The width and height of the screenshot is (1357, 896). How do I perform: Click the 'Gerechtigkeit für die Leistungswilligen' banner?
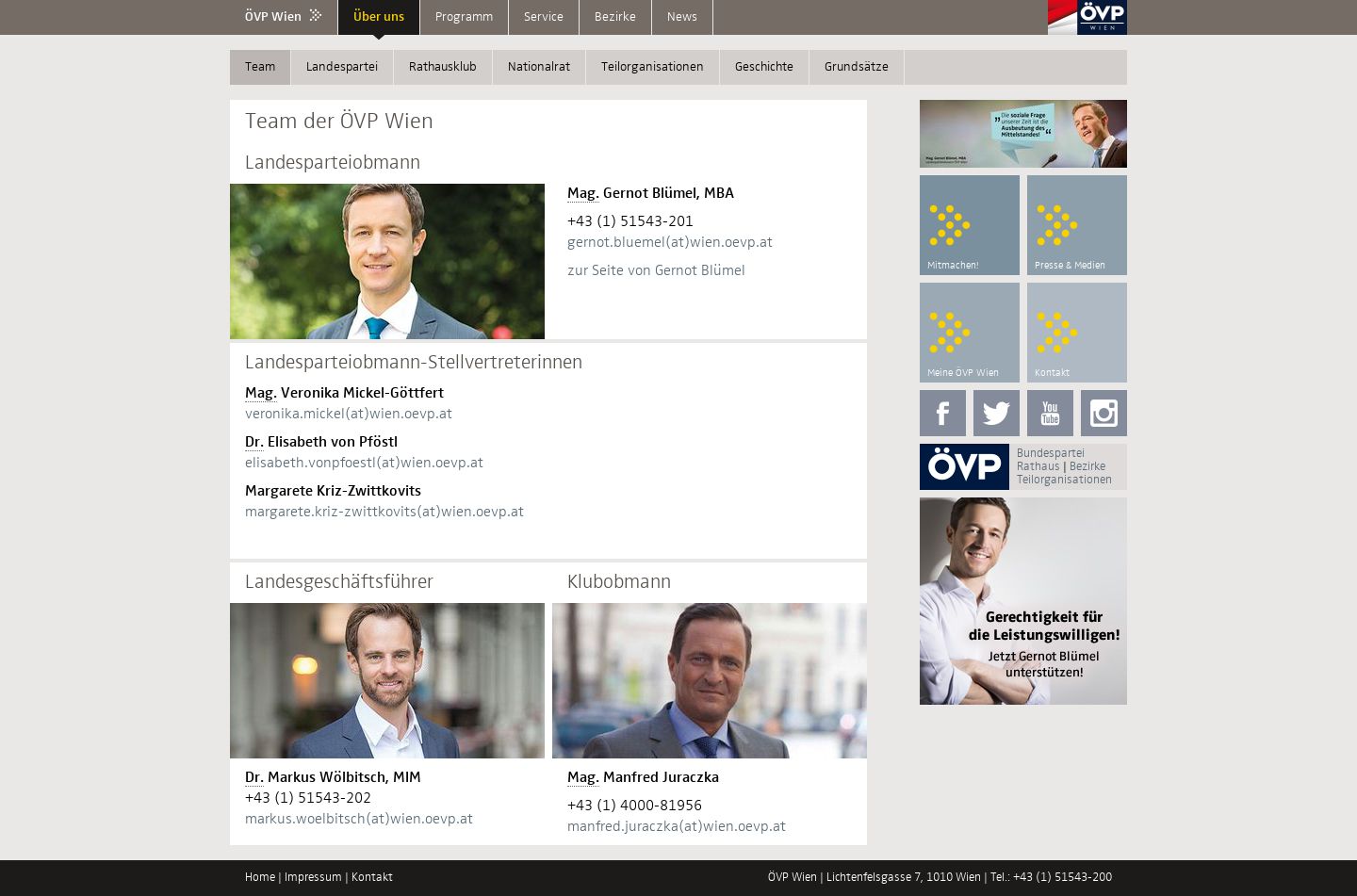pos(1023,601)
